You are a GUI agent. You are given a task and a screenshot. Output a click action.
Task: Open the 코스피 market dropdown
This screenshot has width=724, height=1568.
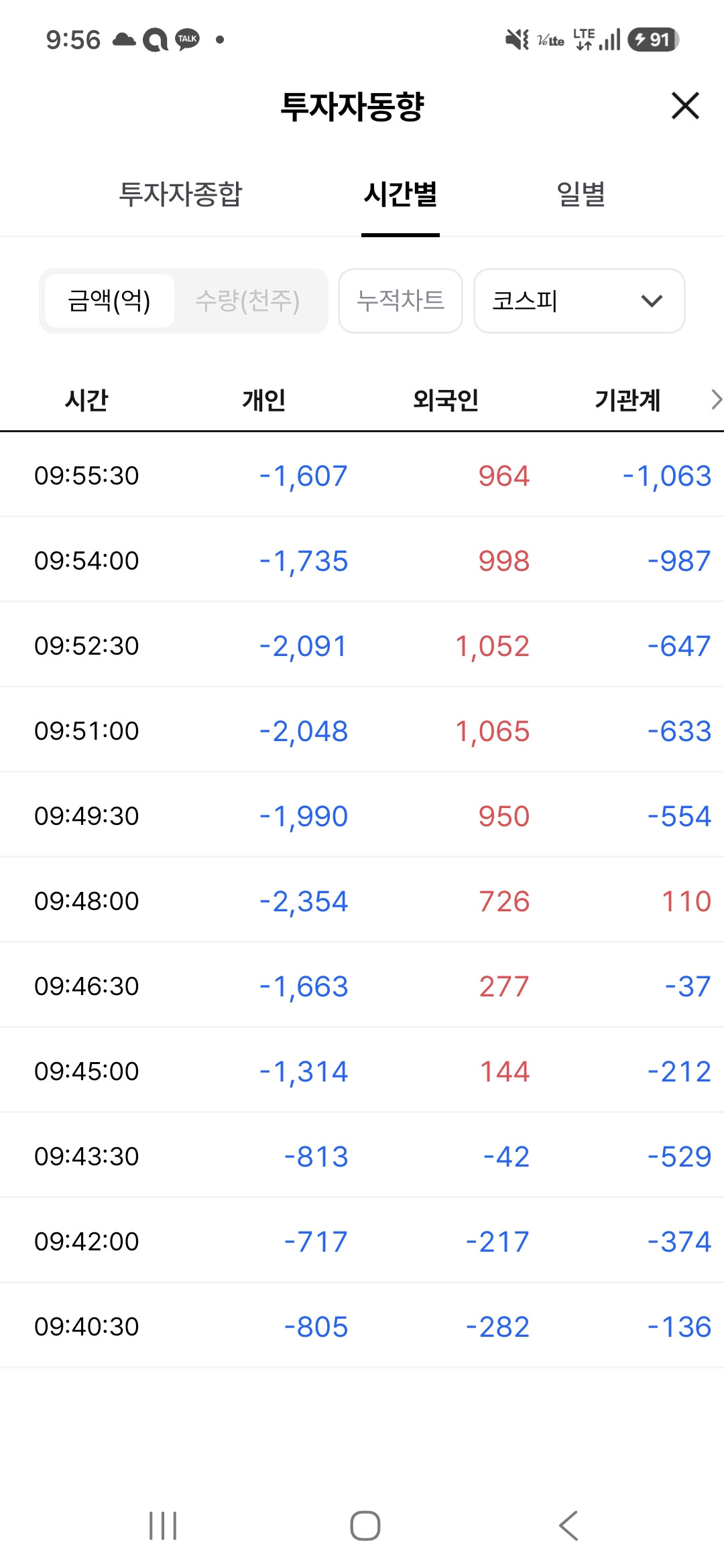tap(579, 301)
